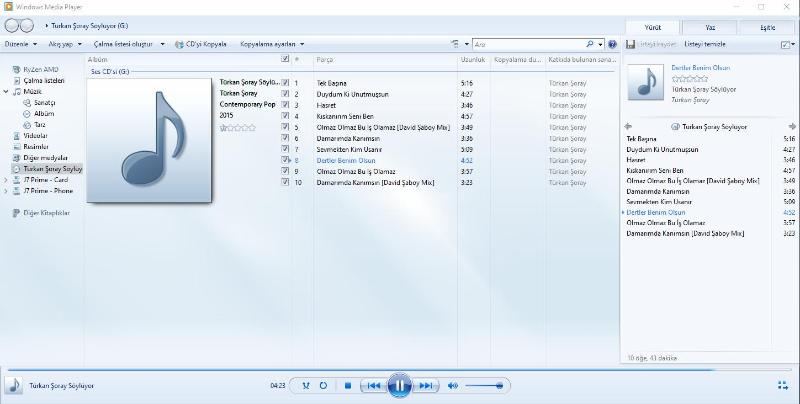Viewport: 800px width, 404px height.
Task: Open Kopyalama ayarları dropdown
Action: 272,44
